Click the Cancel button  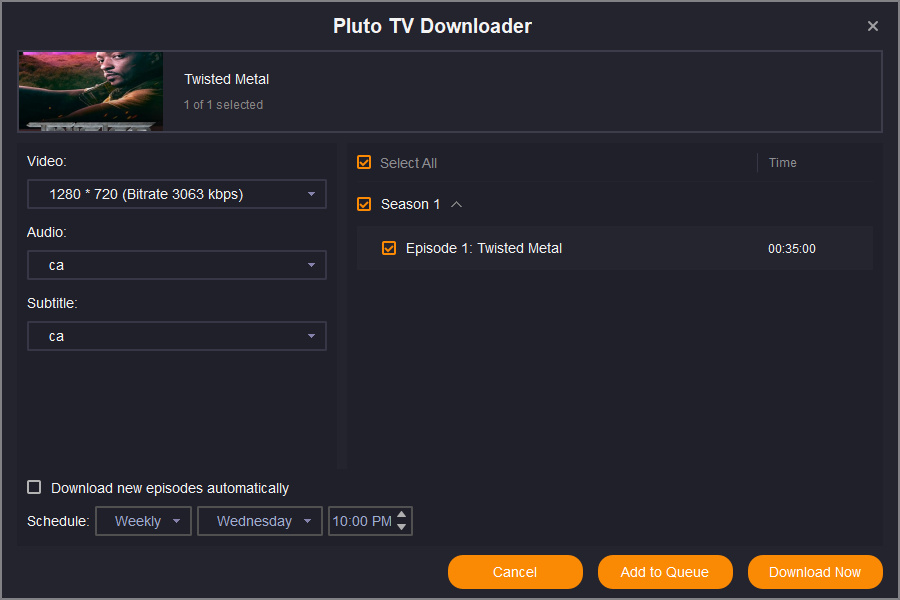pos(515,572)
